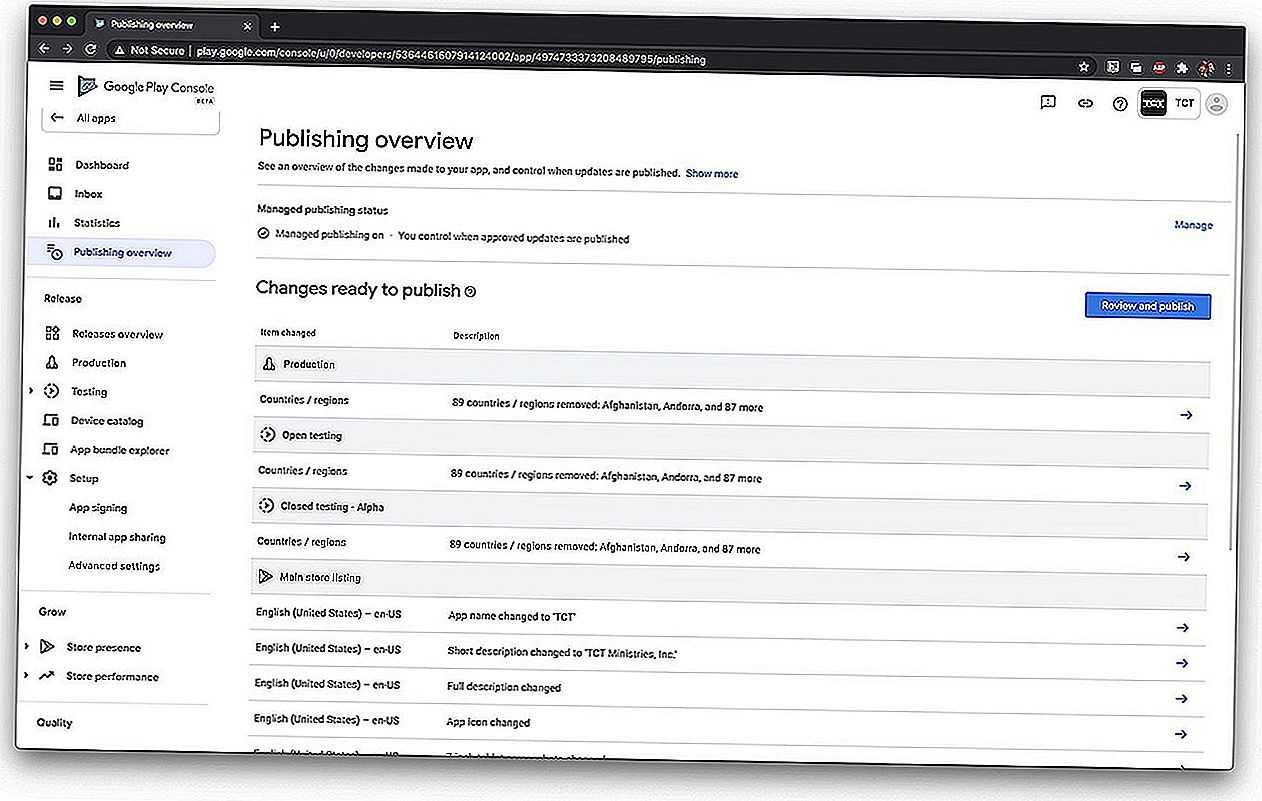
Task: Bookmark page with the star icon
Action: 1084,67
